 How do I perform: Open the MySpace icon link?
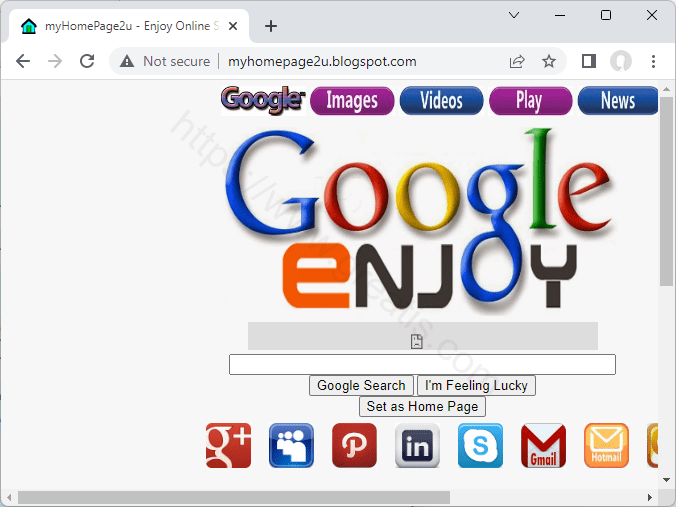coord(291,445)
